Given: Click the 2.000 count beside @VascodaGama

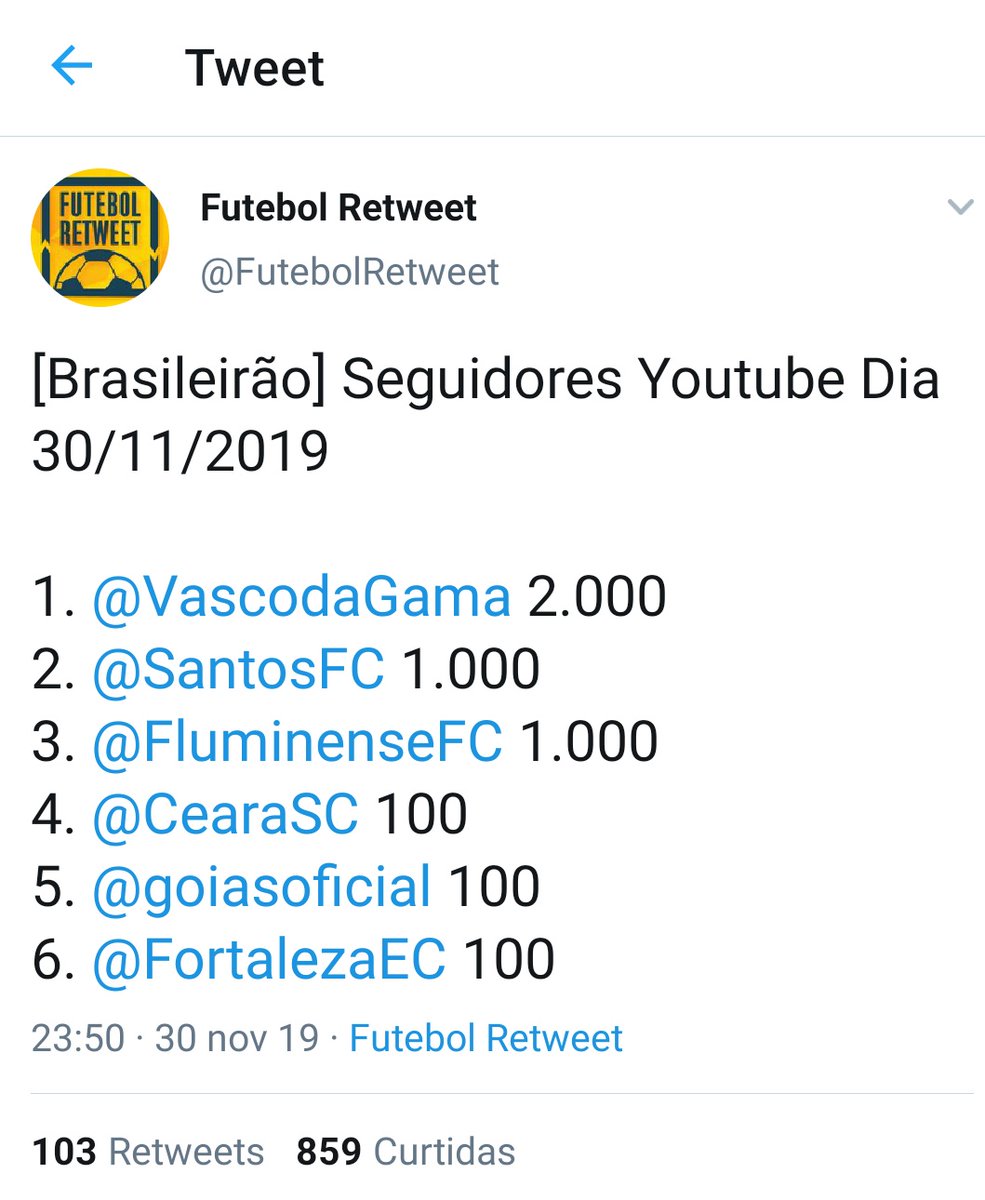Looking at the screenshot, I should (596, 597).
